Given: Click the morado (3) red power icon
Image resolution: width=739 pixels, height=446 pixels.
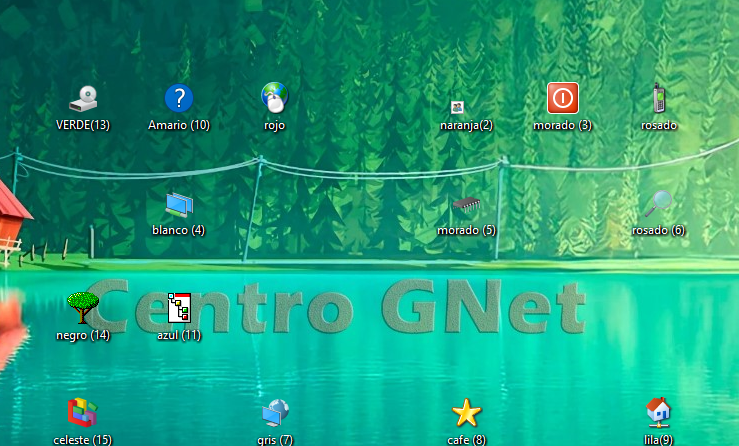Looking at the screenshot, I should tap(563, 98).
